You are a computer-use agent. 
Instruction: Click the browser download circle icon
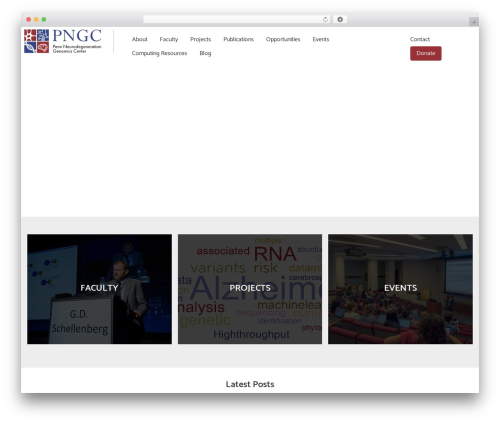[x=340, y=19]
